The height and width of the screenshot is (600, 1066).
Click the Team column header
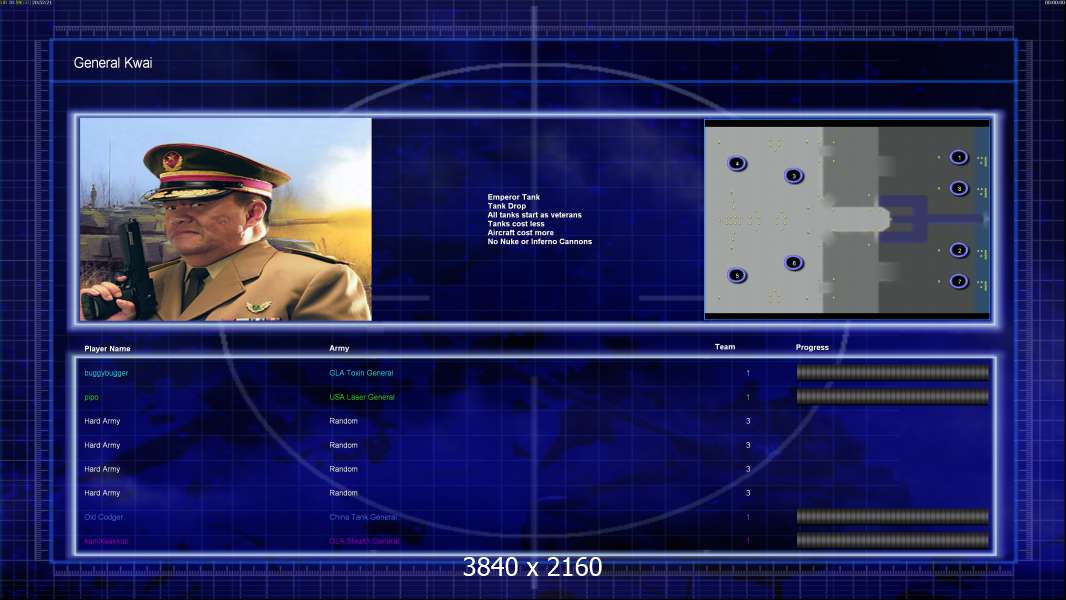click(725, 347)
